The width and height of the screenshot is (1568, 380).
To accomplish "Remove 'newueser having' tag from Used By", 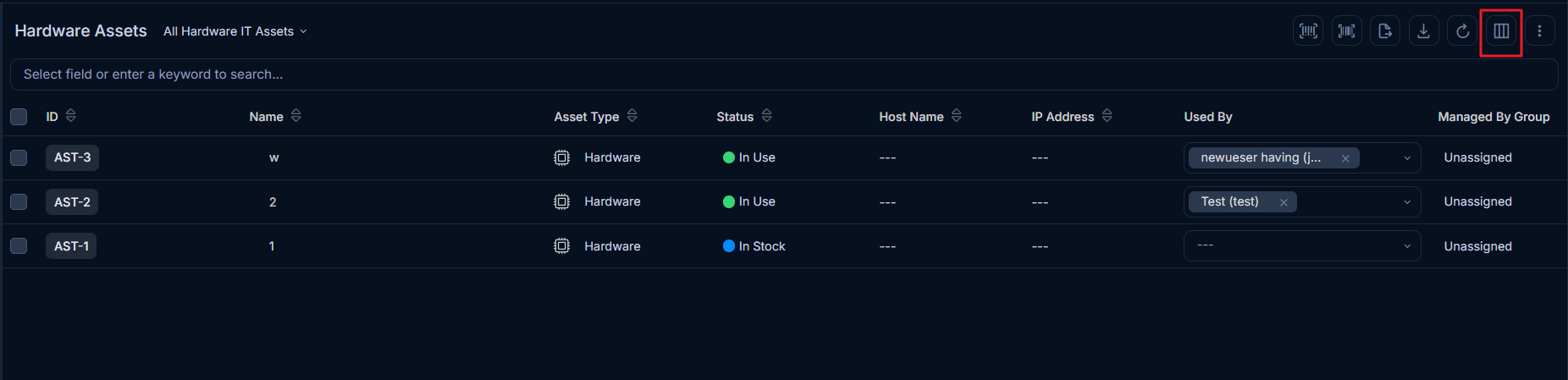I will [x=1345, y=158].
